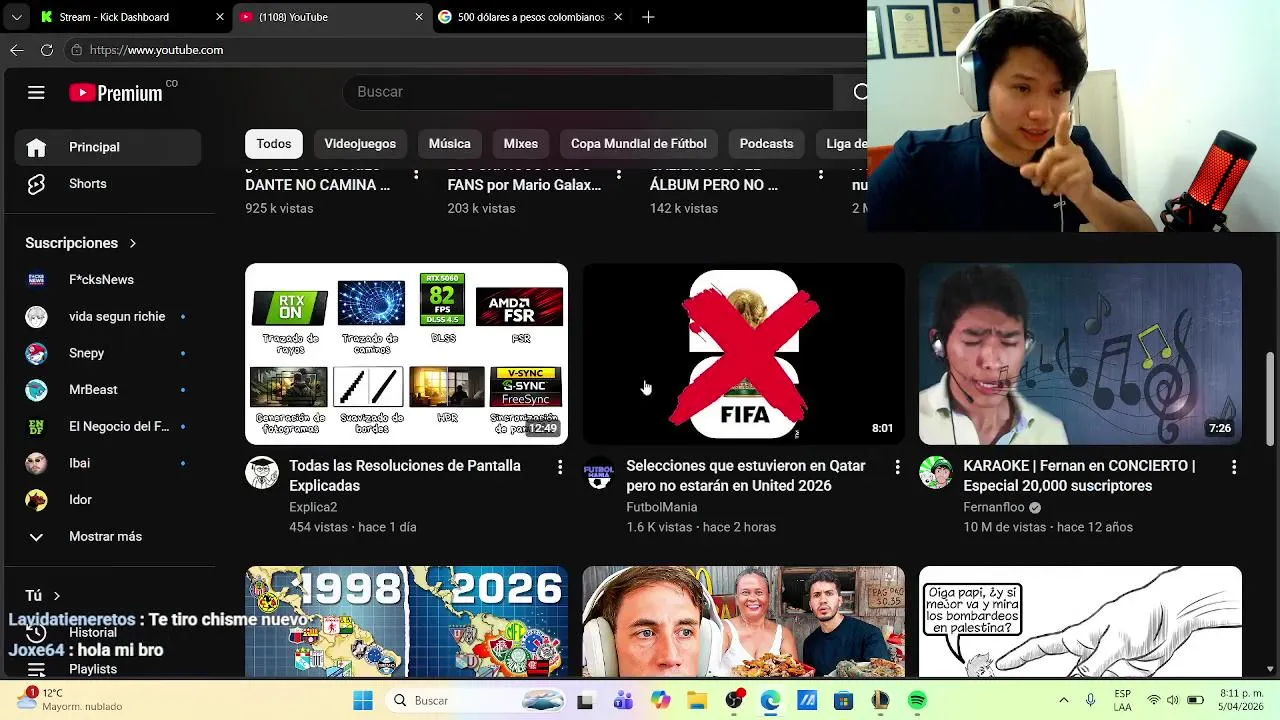Close the YouTube browser tab
This screenshot has width=1280, height=720.
point(419,17)
